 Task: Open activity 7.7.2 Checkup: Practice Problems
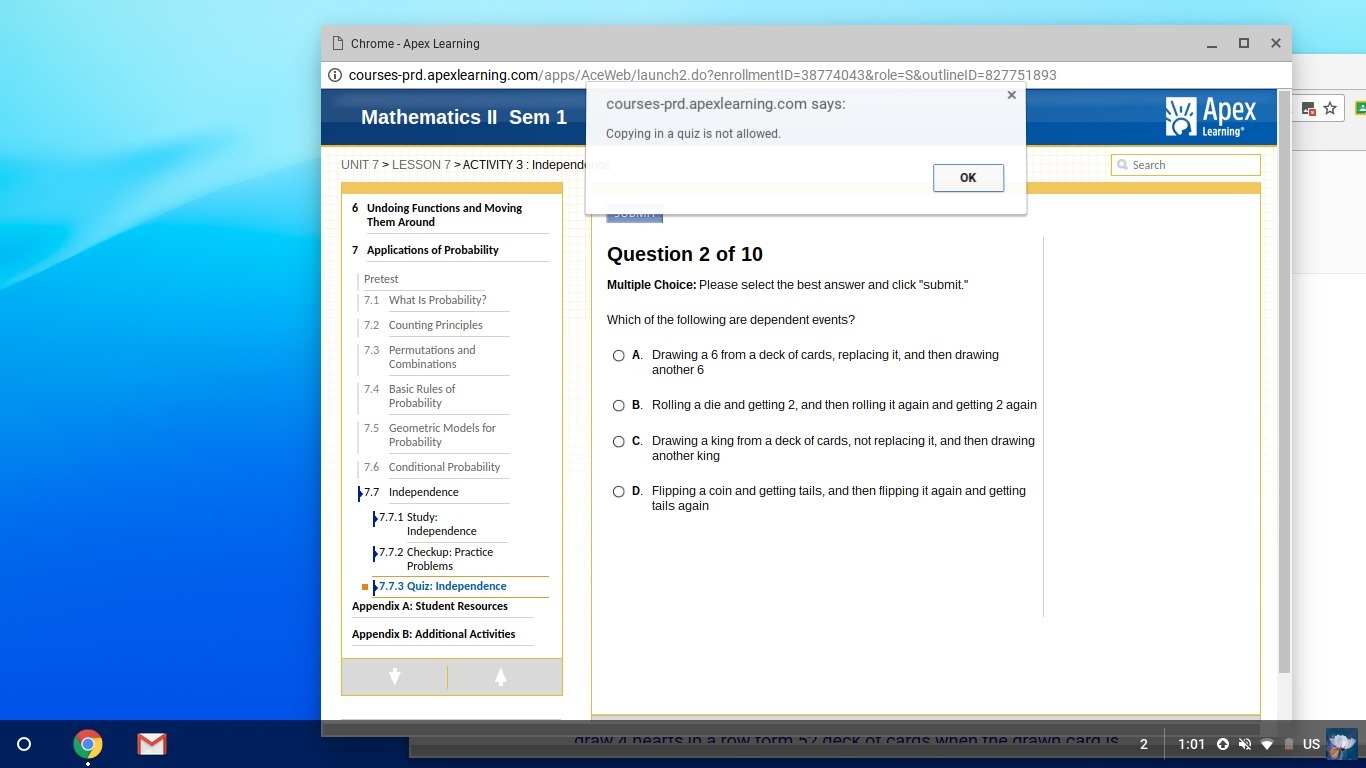(x=450, y=559)
